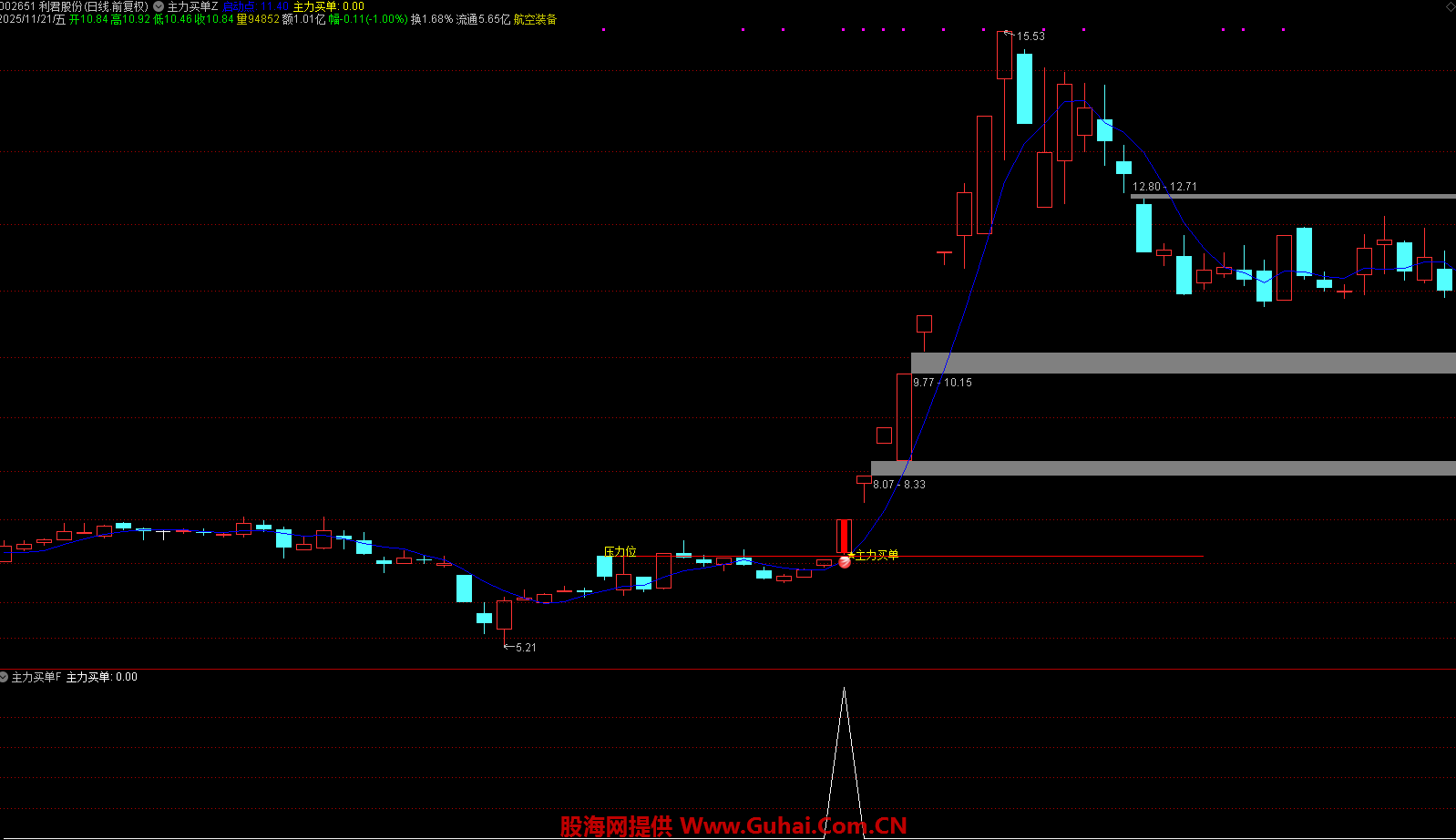Open the Www.Guhai.Com.CN watermark link
Screen dimensions: 1456x840
(x=794, y=825)
